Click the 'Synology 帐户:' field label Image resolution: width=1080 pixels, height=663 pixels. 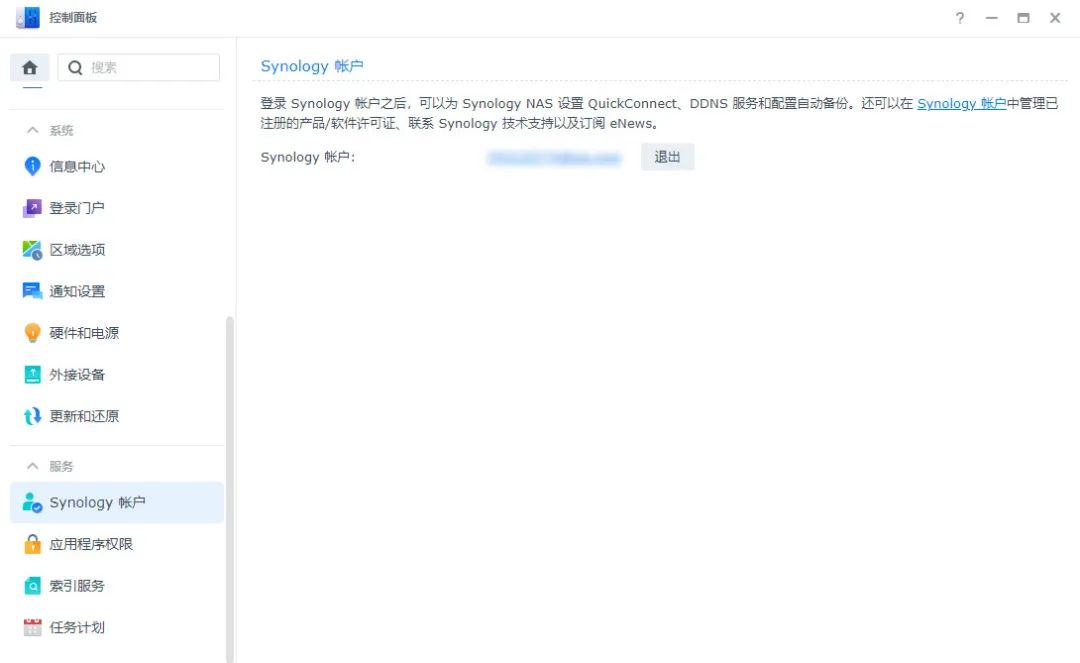[x=308, y=157]
